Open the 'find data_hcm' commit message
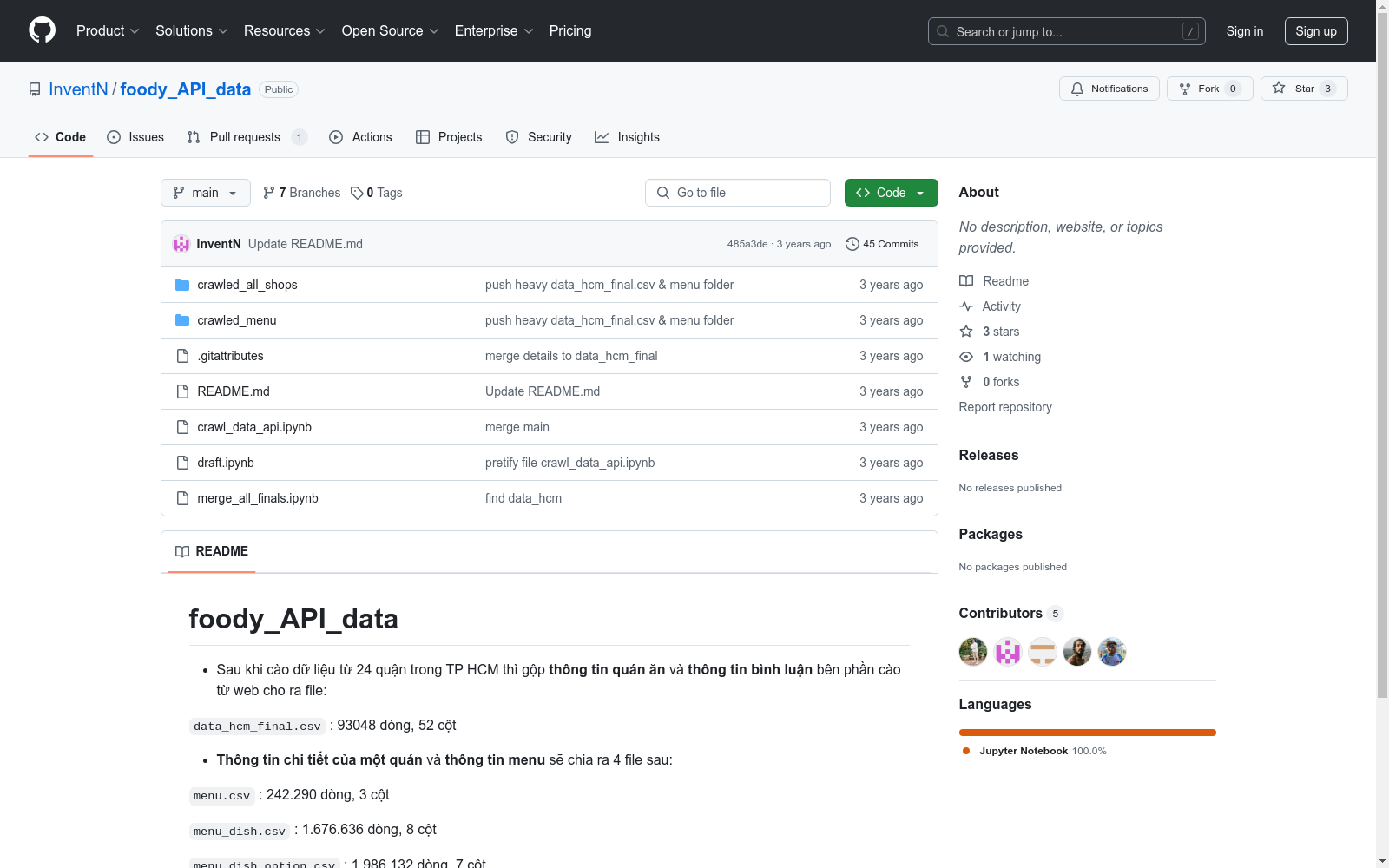The width and height of the screenshot is (1389, 868). click(523, 498)
